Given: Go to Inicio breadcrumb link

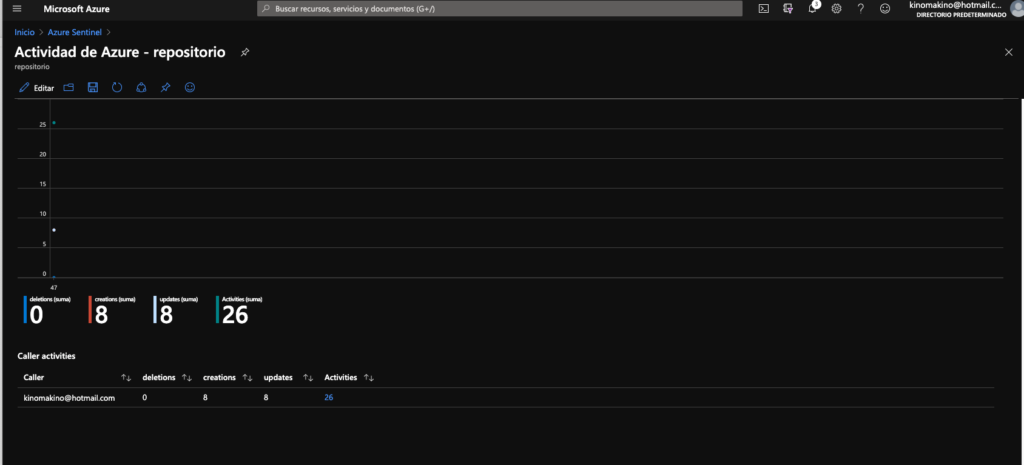Looking at the screenshot, I should (x=24, y=32).
